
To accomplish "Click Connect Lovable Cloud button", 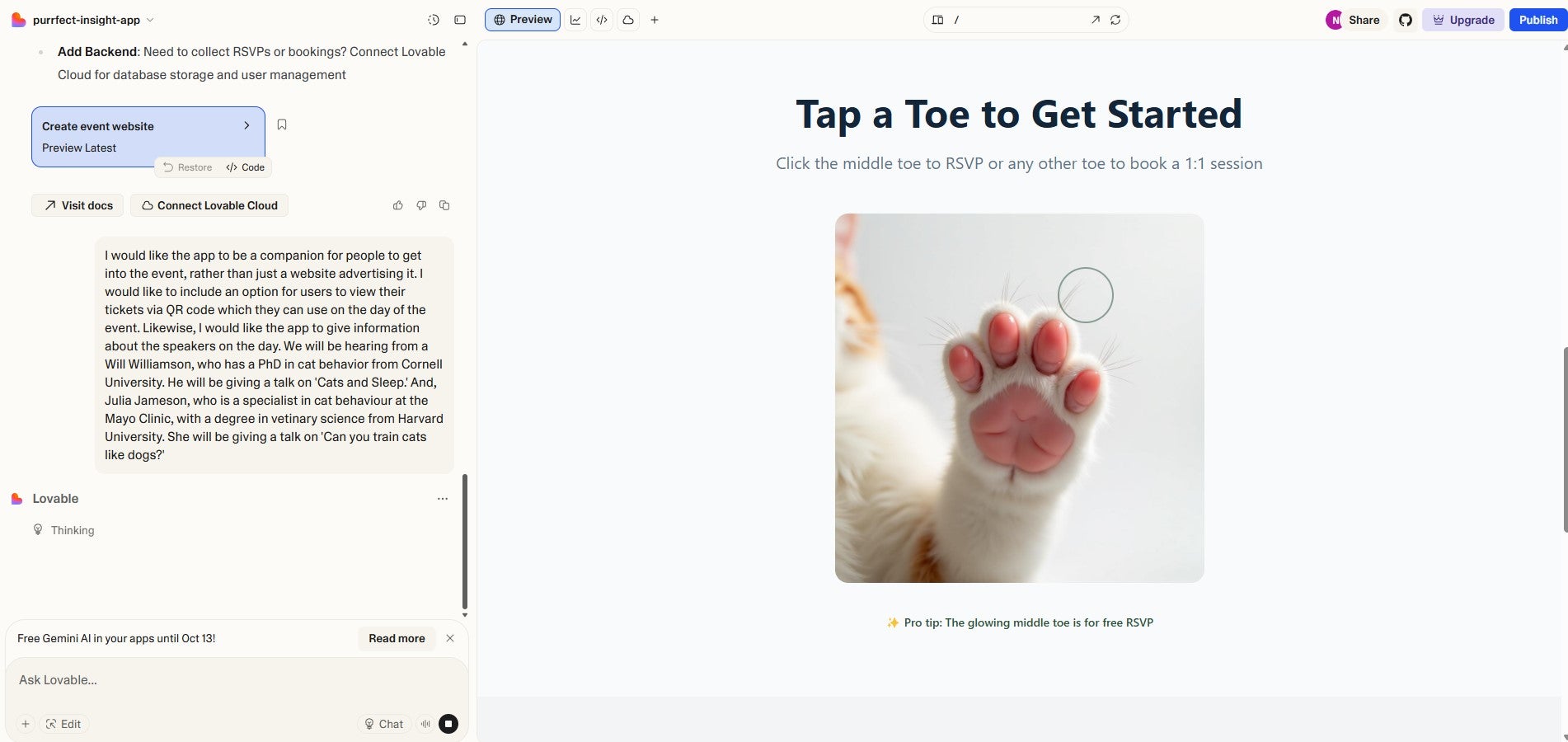I will tap(209, 205).
